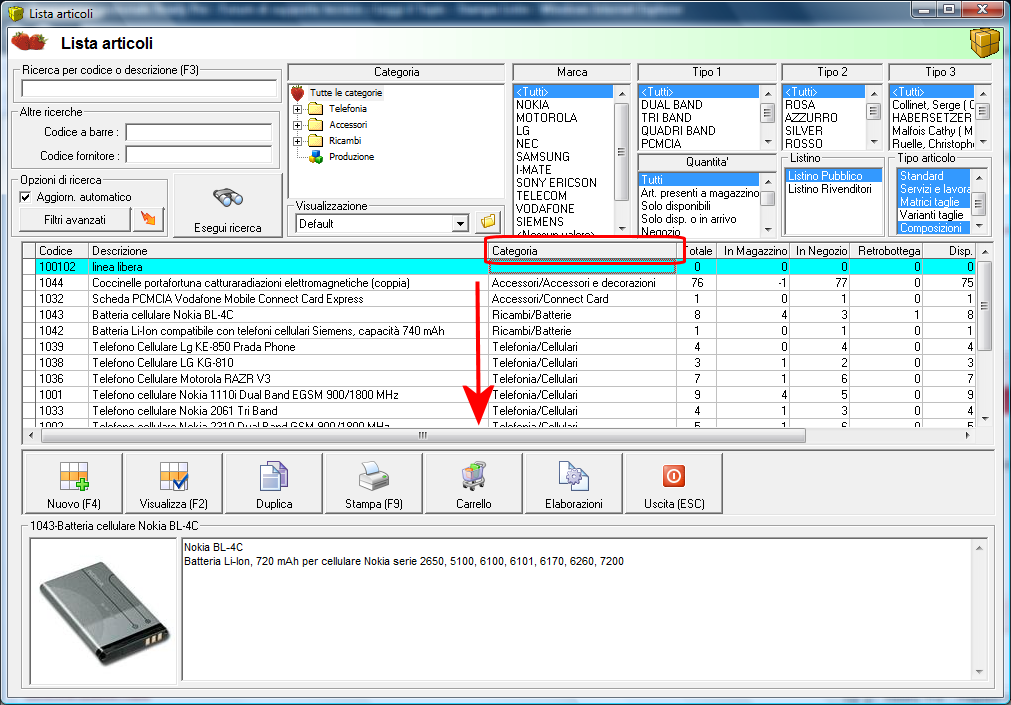This screenshot has height=705, width=1011.
Task: Click the battery product thumbnail
Action: coord(104,611)
